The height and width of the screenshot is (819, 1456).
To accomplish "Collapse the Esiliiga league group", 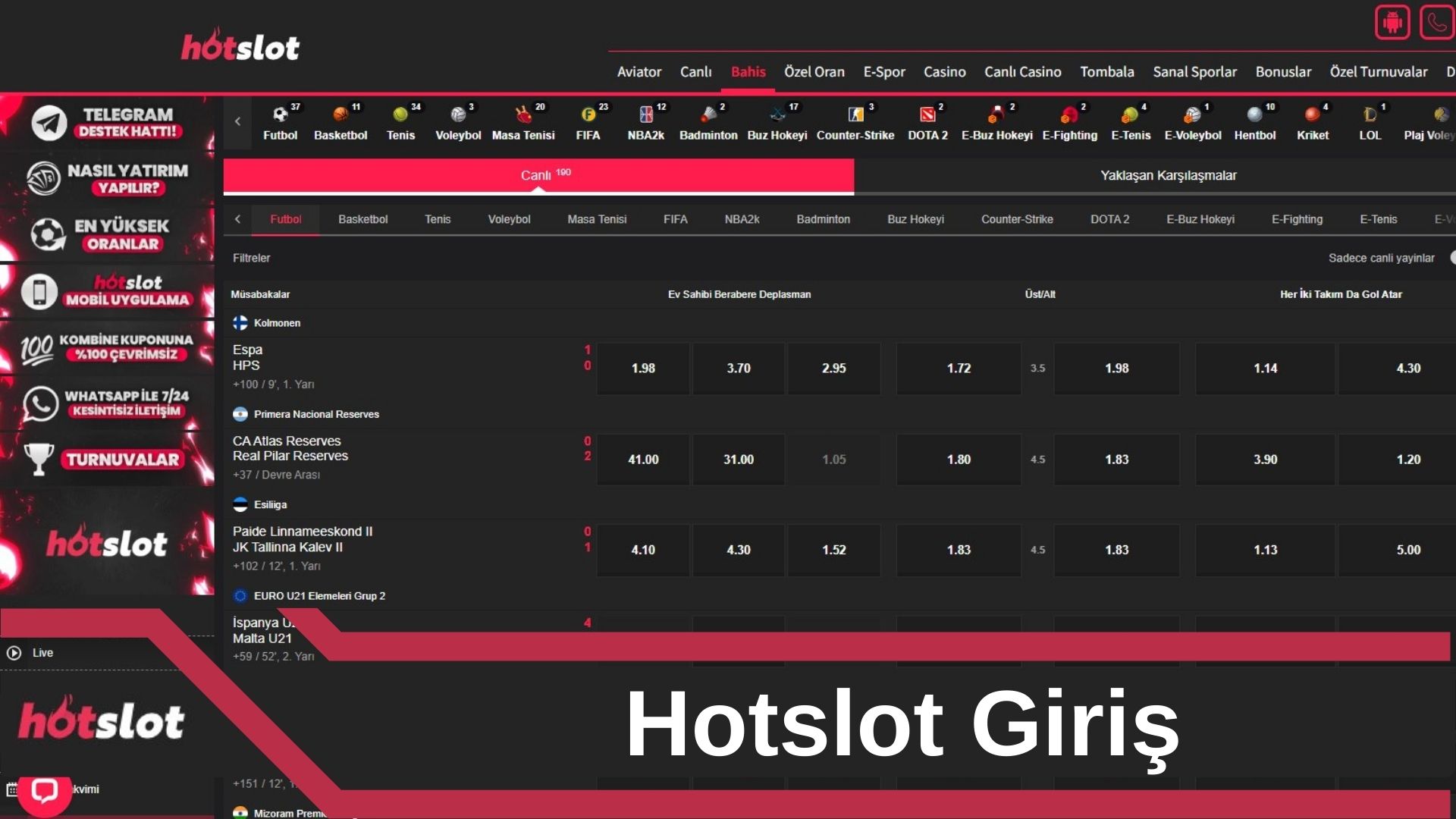I will point(259,505).
